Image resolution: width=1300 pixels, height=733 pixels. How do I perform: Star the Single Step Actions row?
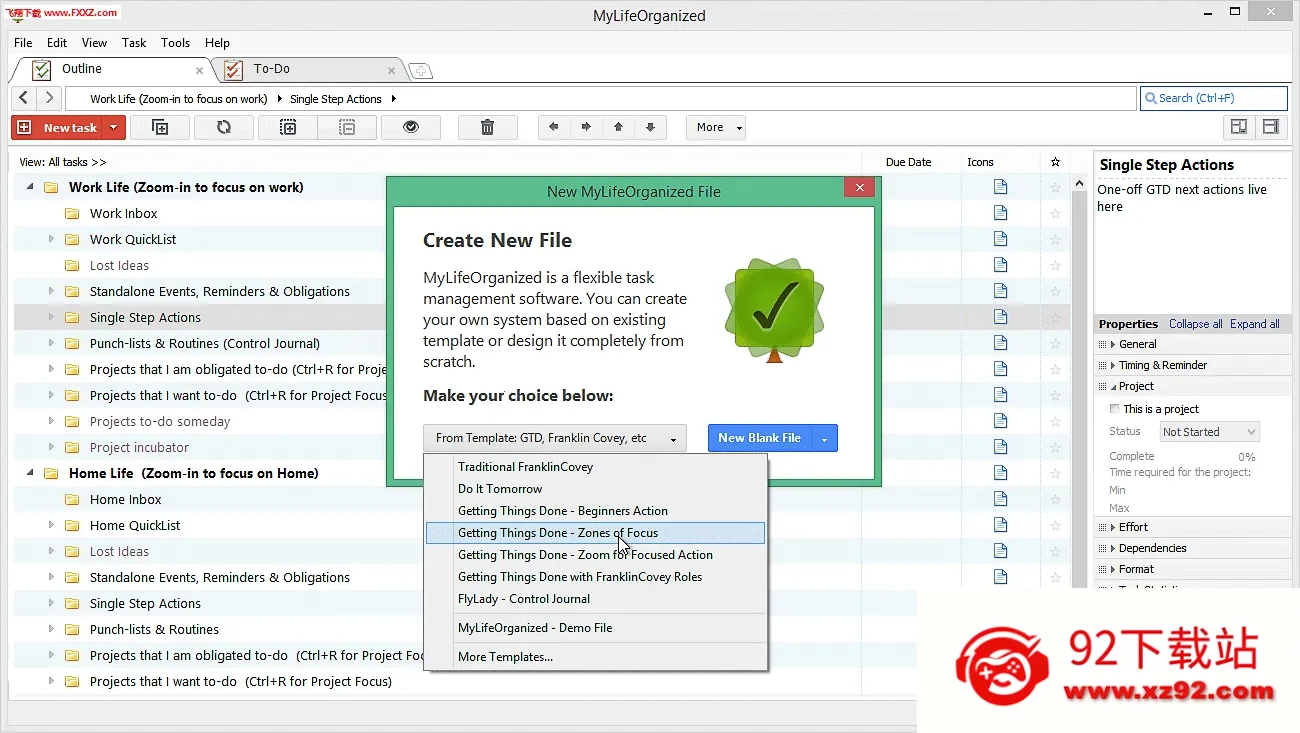click(1055, 317)
